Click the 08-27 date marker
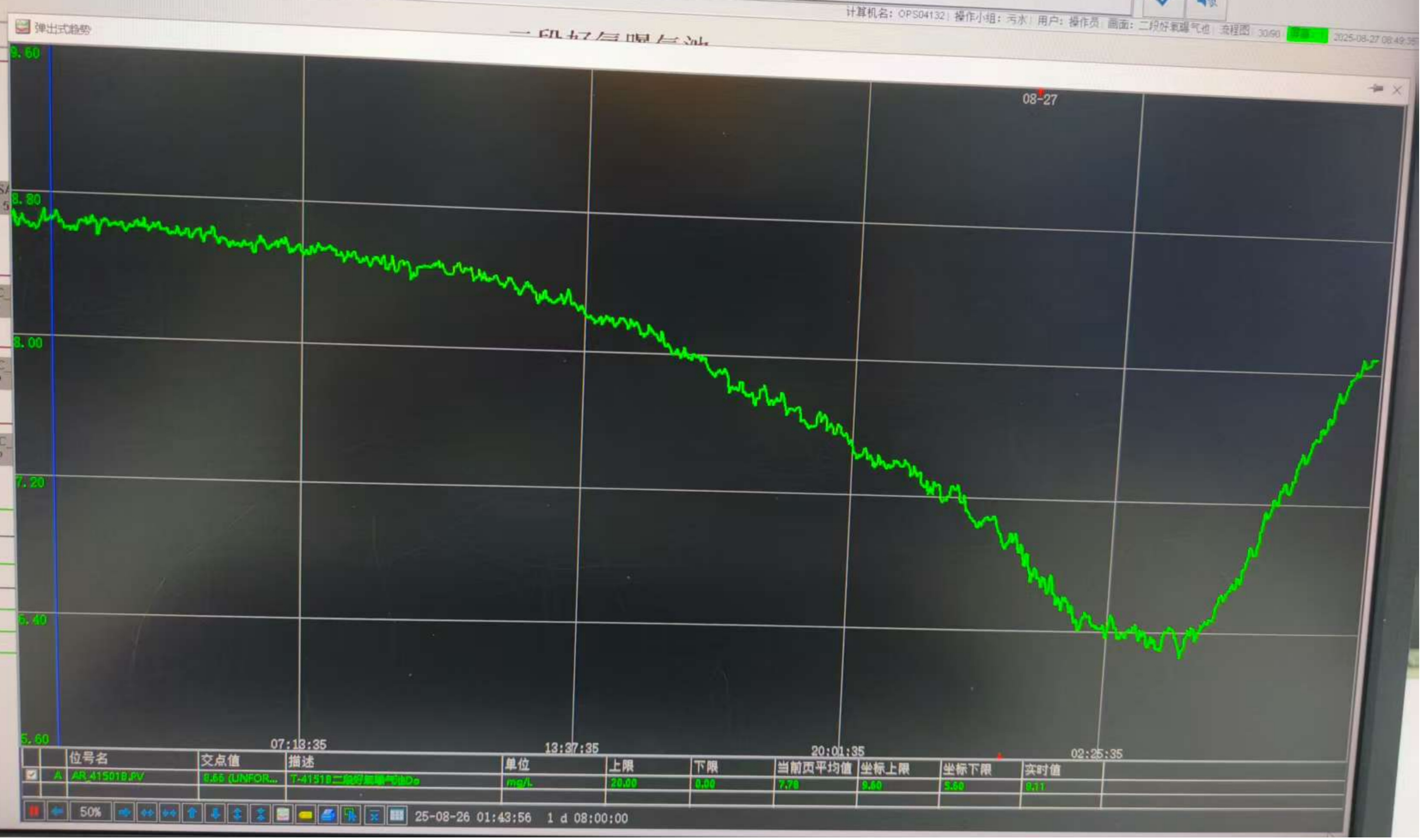1420x840 pixels. (1039, 99)
